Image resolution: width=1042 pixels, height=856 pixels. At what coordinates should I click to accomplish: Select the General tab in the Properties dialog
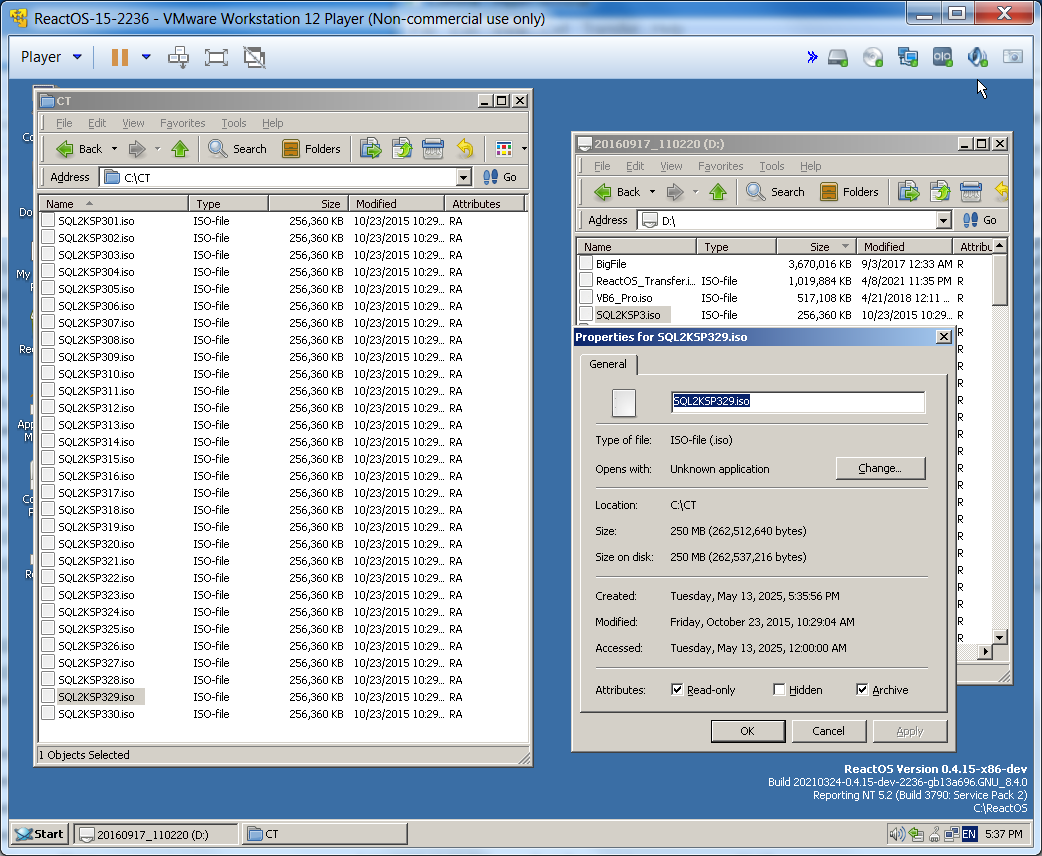[608, 364]
